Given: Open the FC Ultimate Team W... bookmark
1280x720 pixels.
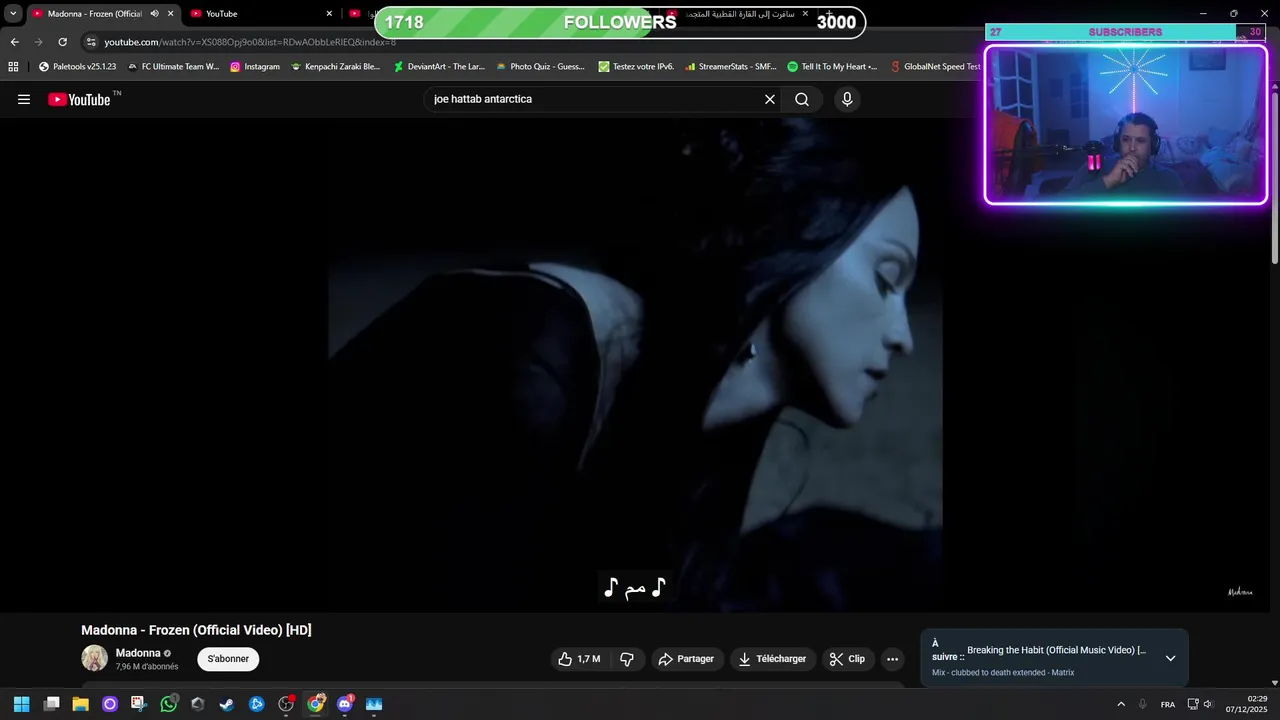Looking at the screenshot, I should [x=173, y=67].
